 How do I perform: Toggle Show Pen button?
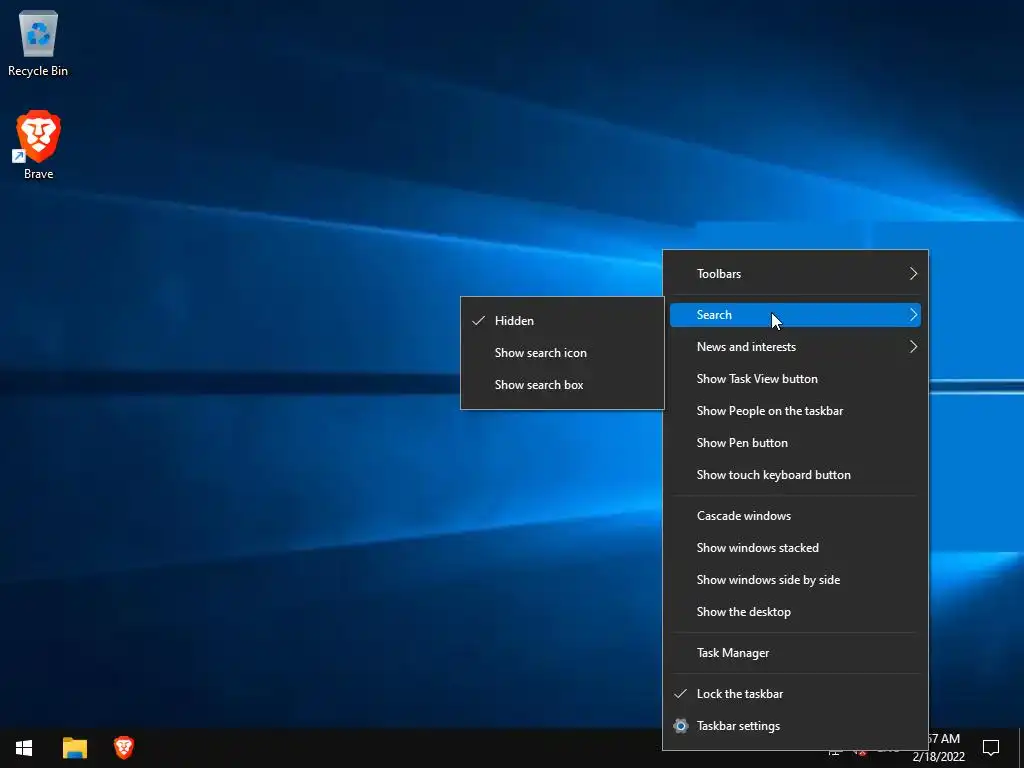coord(795,443)
